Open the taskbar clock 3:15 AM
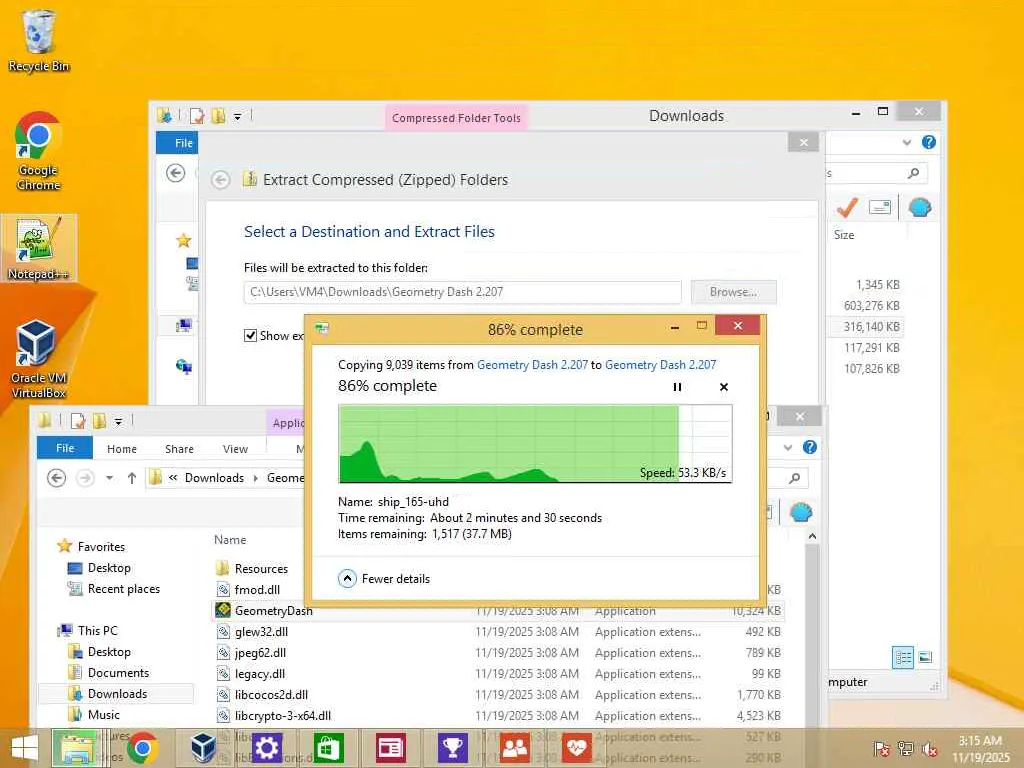This screenshot has width=1024, height=768. coord(980,749)
